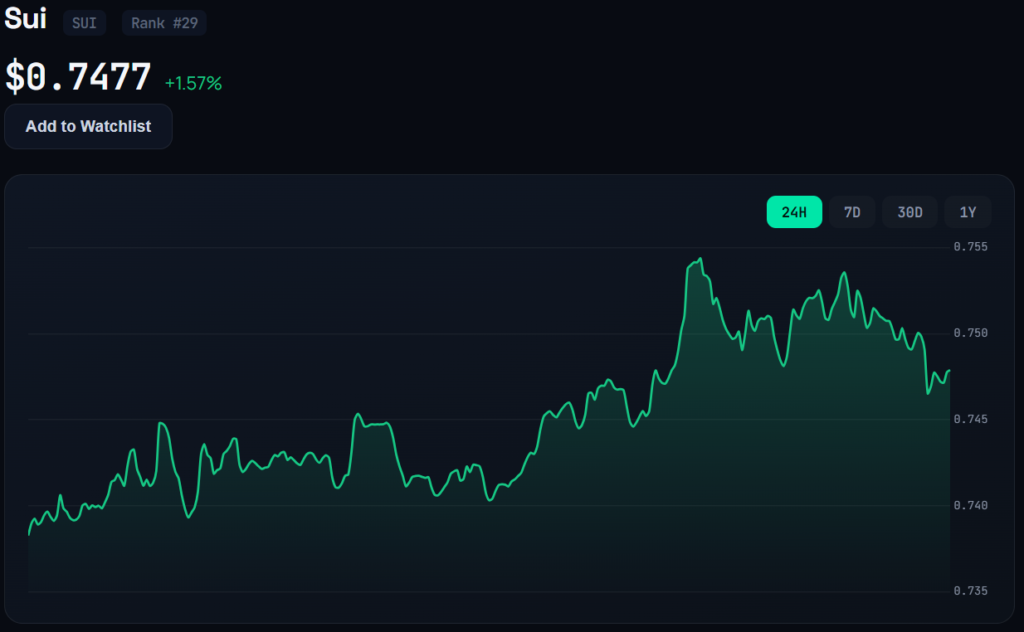Image resolution: width=1024 pixels, height=632 pixels.
Task: Click the 0.745 axis label
Action: [x=970, y=419]
